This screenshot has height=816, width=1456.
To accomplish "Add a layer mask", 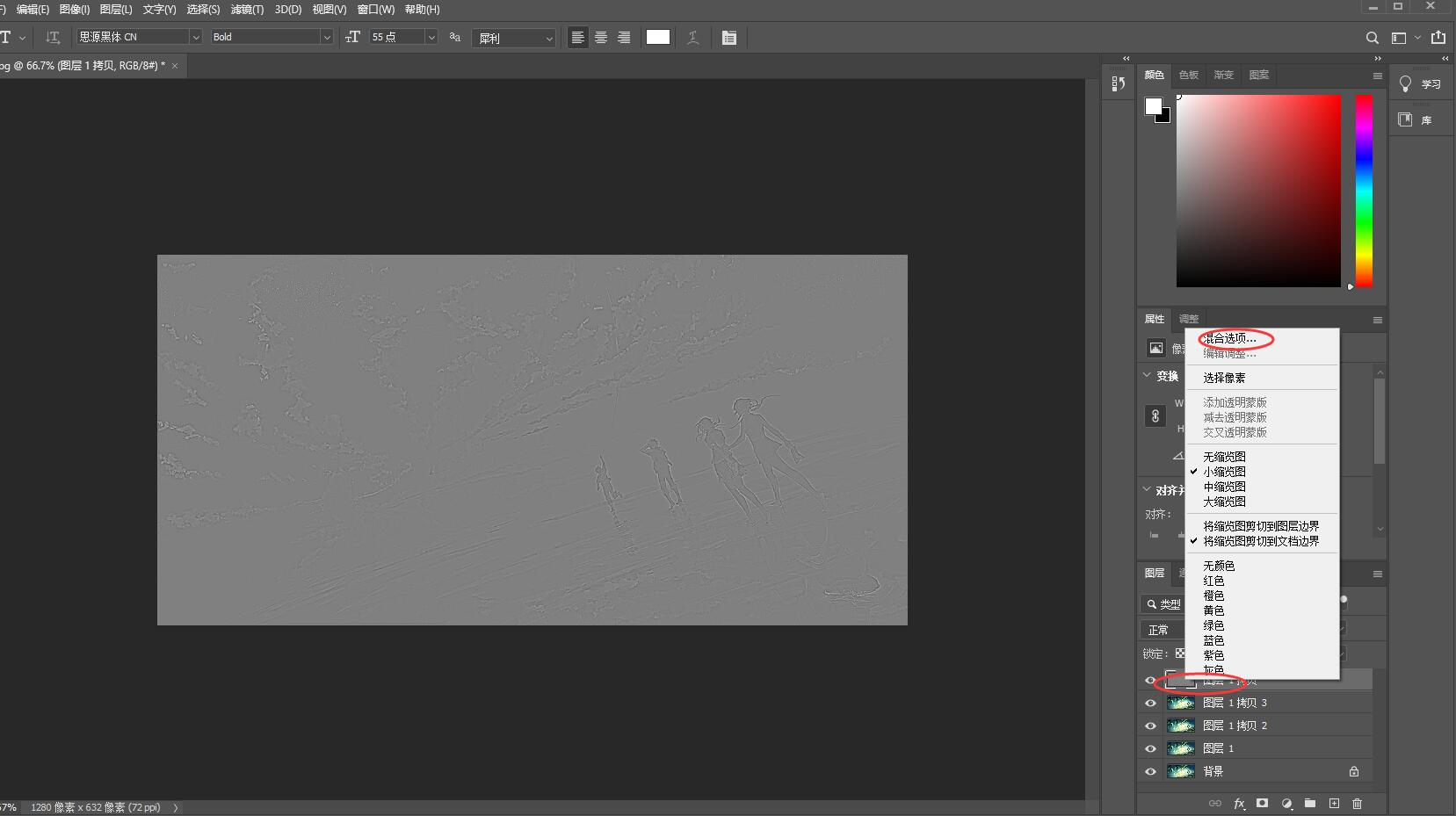I will (x=1263, y=803).
